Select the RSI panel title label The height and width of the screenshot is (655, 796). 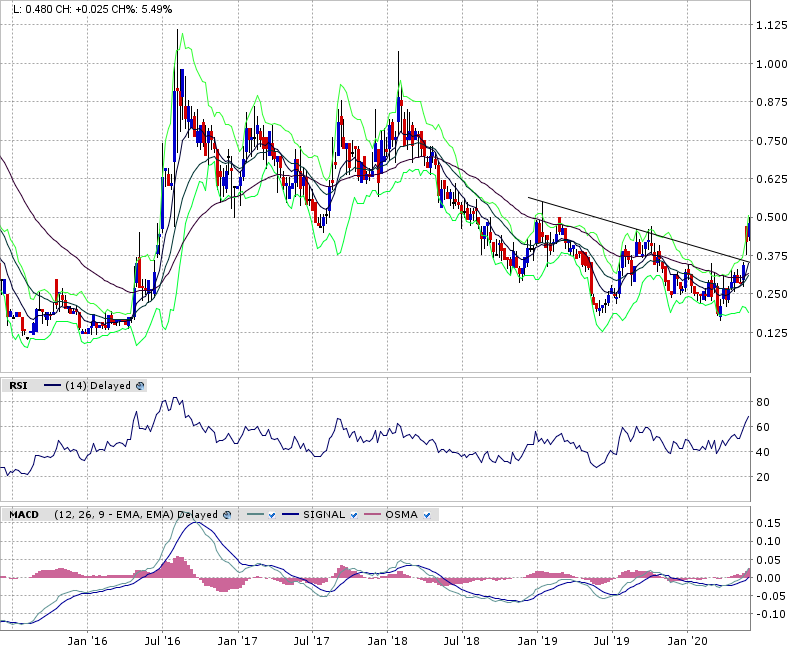pos(18,385)
